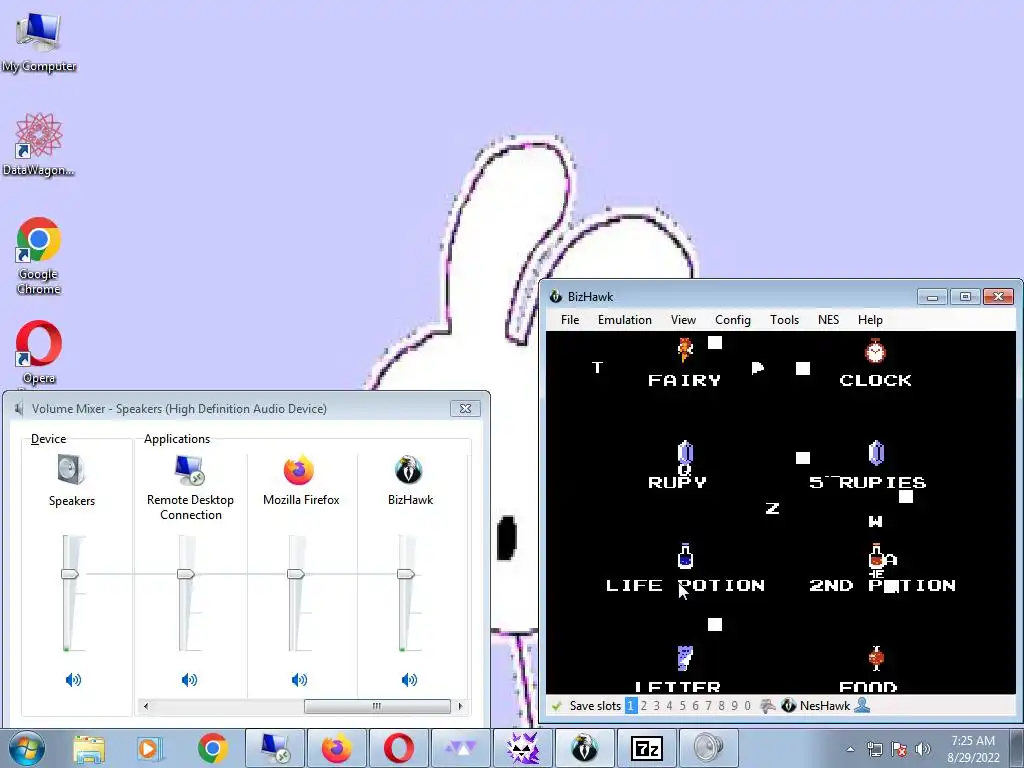Click the Mozilla Firefox icon in Volume Mixer
1024x768 pixels.
pyautogui.click(x=299, y=470)
